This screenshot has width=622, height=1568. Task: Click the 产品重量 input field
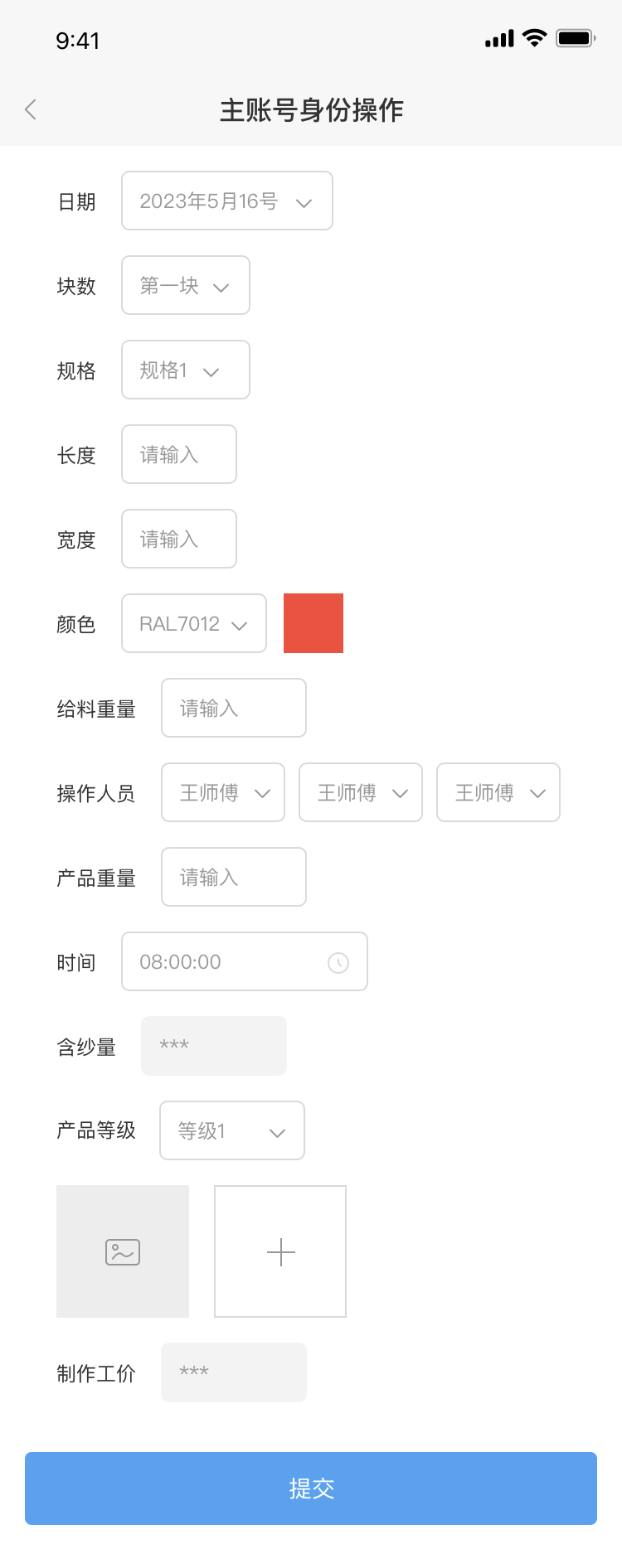click(x=234, y=877)
